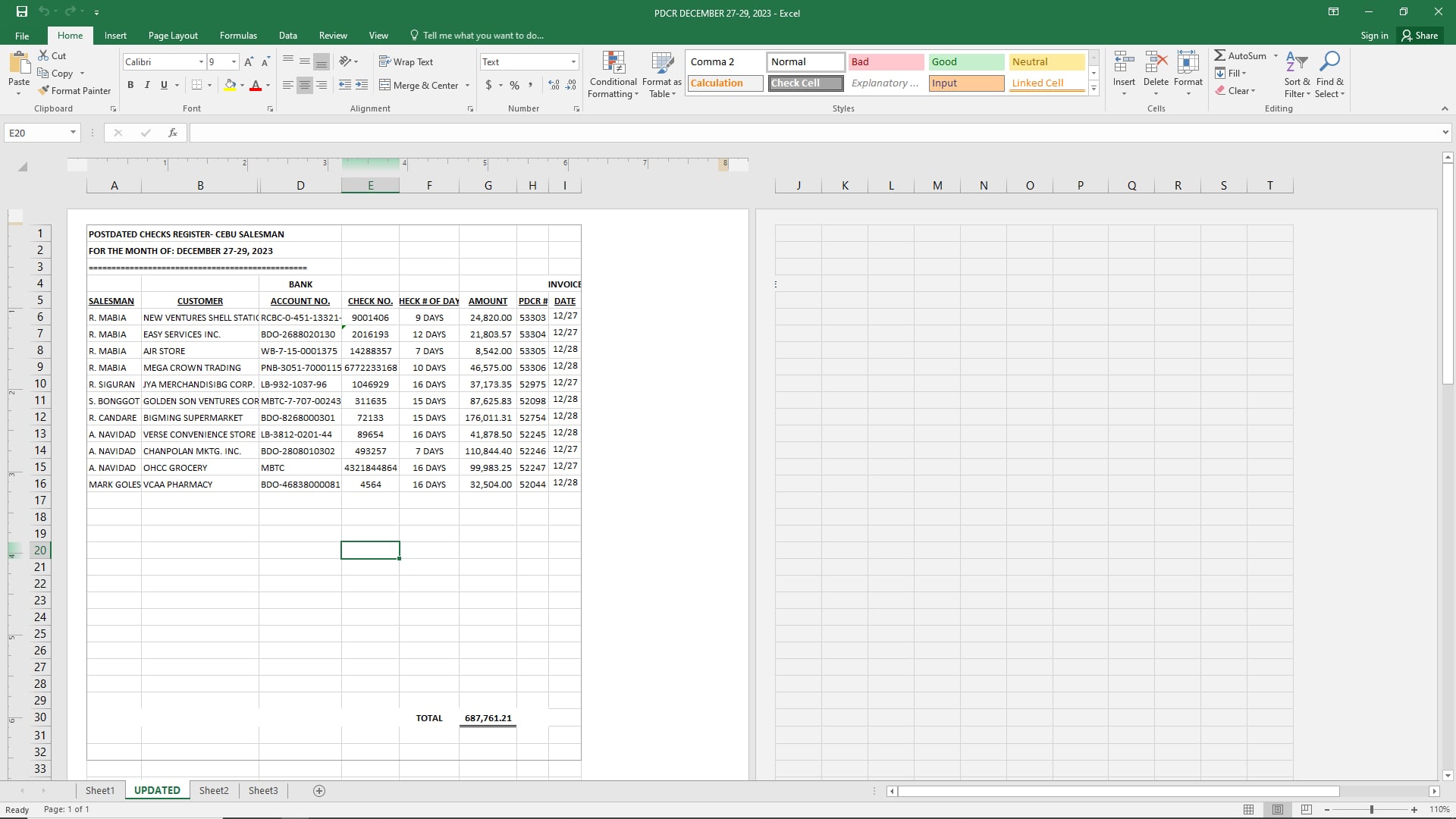Click the zoom slider handle
The image size is (1456, 819).
click(1371, 809)
